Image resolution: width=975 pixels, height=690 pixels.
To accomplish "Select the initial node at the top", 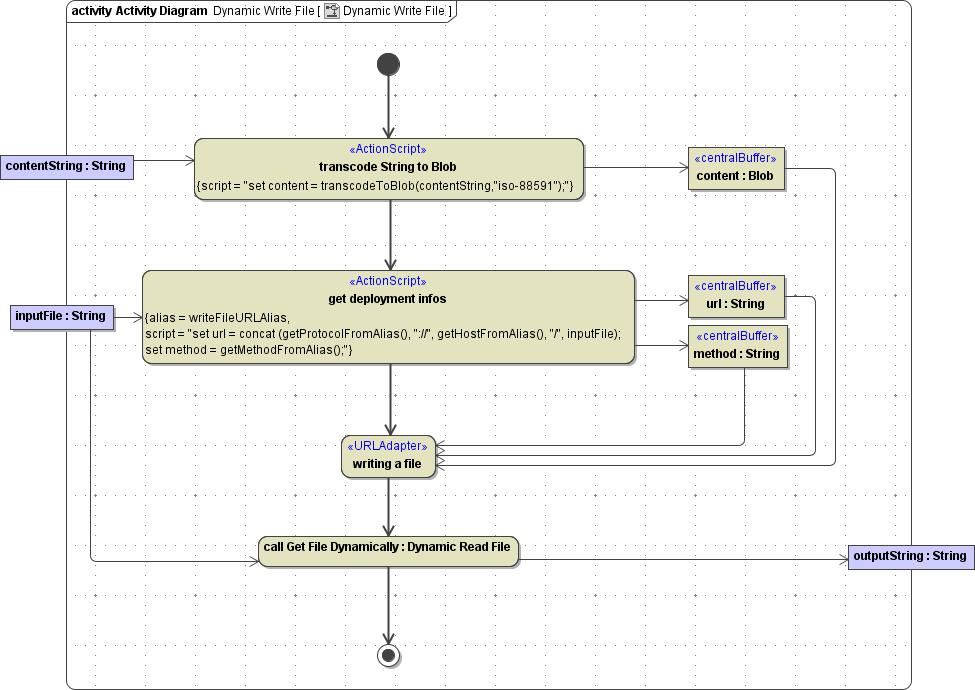I will pyautogui.click(x=388, y=64).
